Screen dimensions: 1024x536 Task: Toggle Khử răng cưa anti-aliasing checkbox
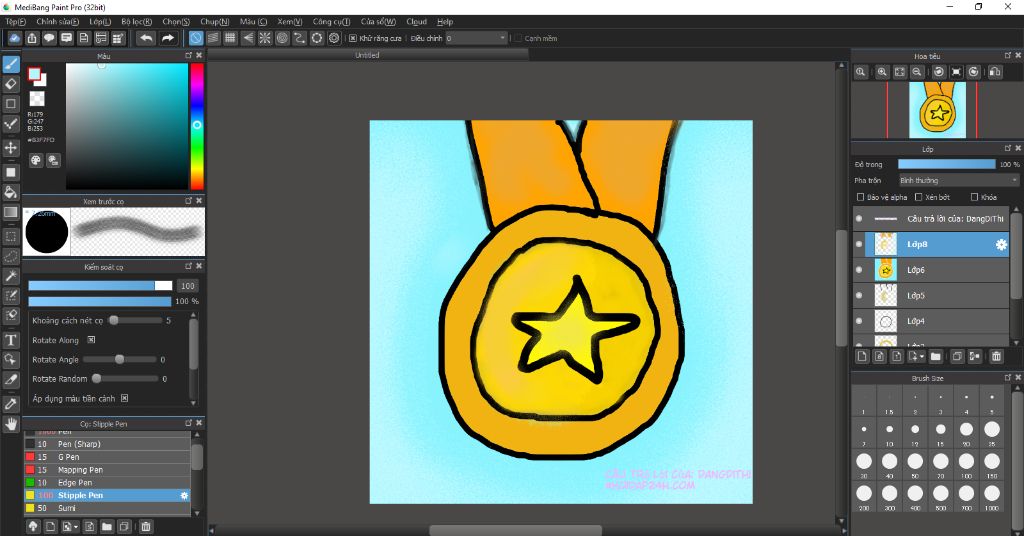(x=353, y=39)
